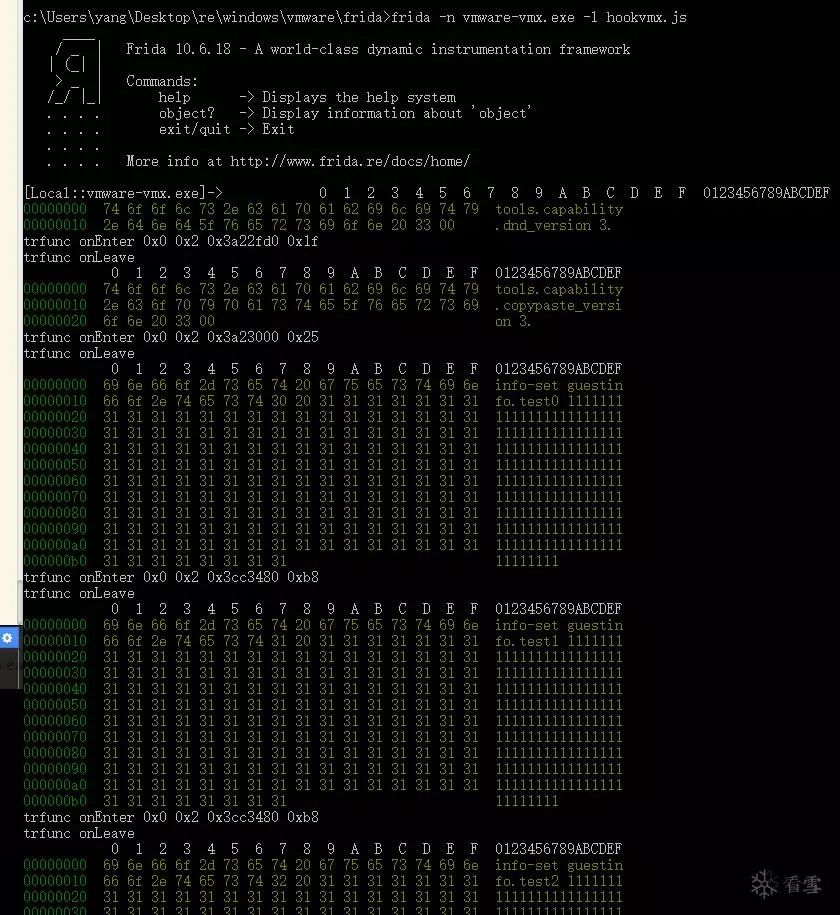Select the "fo.test0 1111111" ASCII text
The width and height of the screenshot is (840, 915).
click(x=559, y=401)
